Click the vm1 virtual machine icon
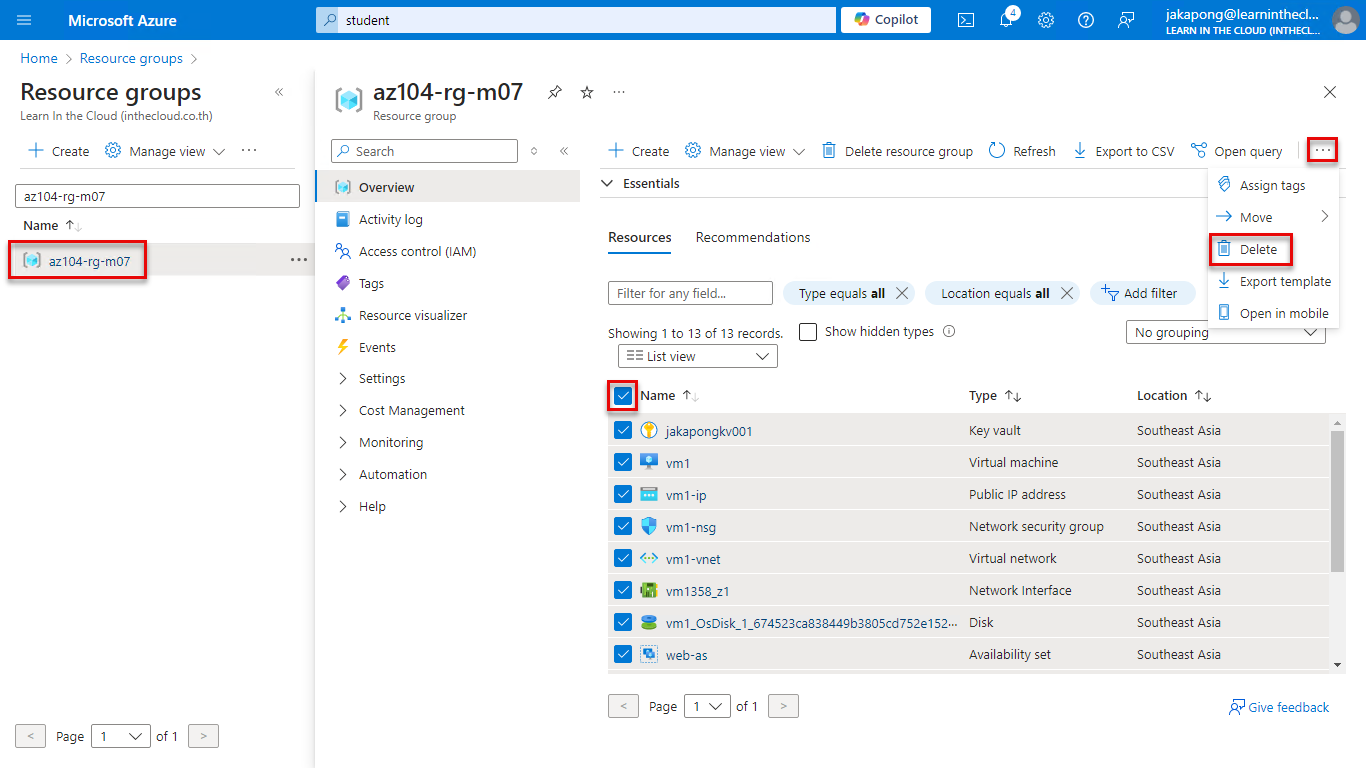This screenshot has height=768, width=1366. (x=649, y=463)
